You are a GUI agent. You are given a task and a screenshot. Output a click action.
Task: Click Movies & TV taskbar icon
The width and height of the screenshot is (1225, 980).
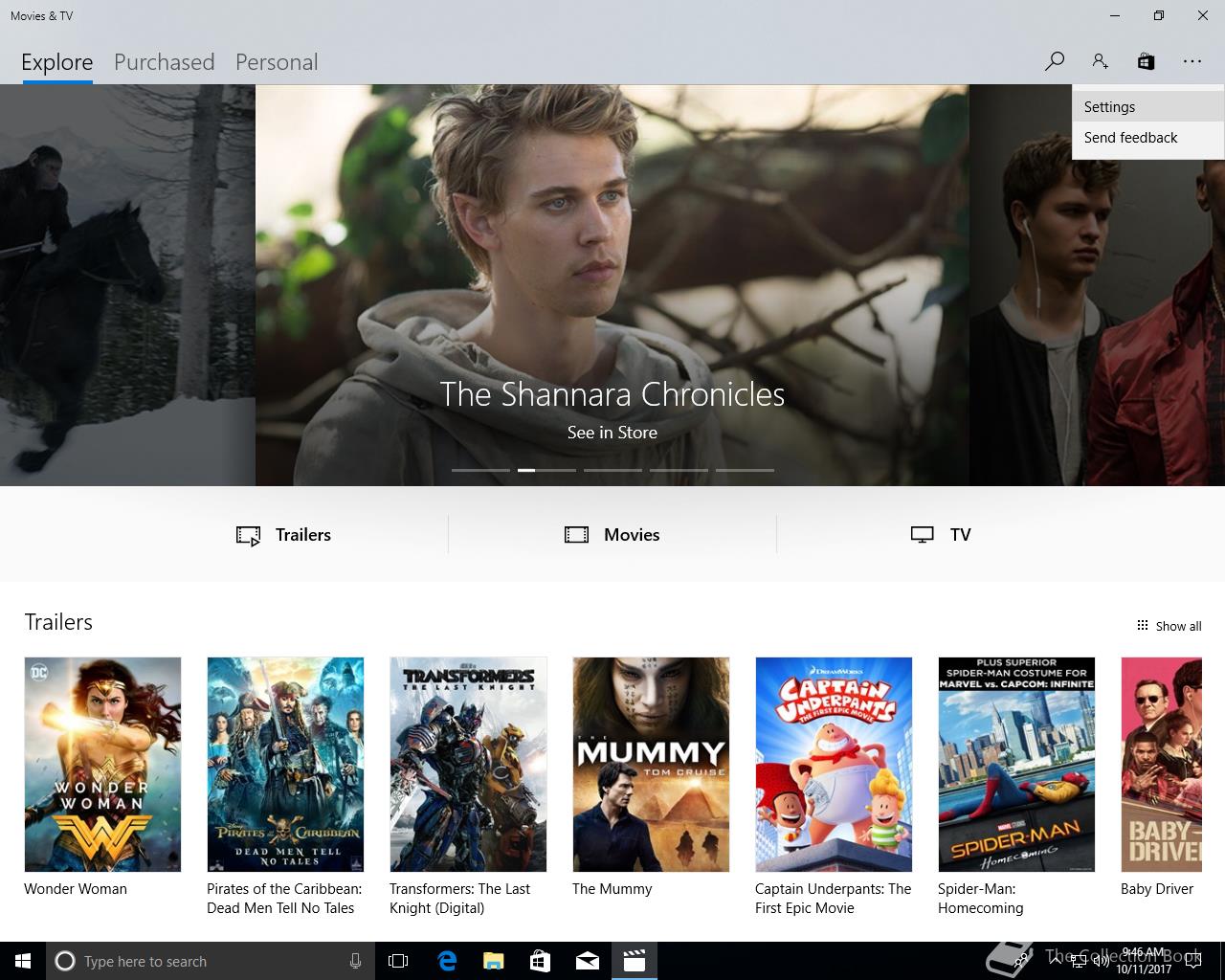[x=634, y=961]
